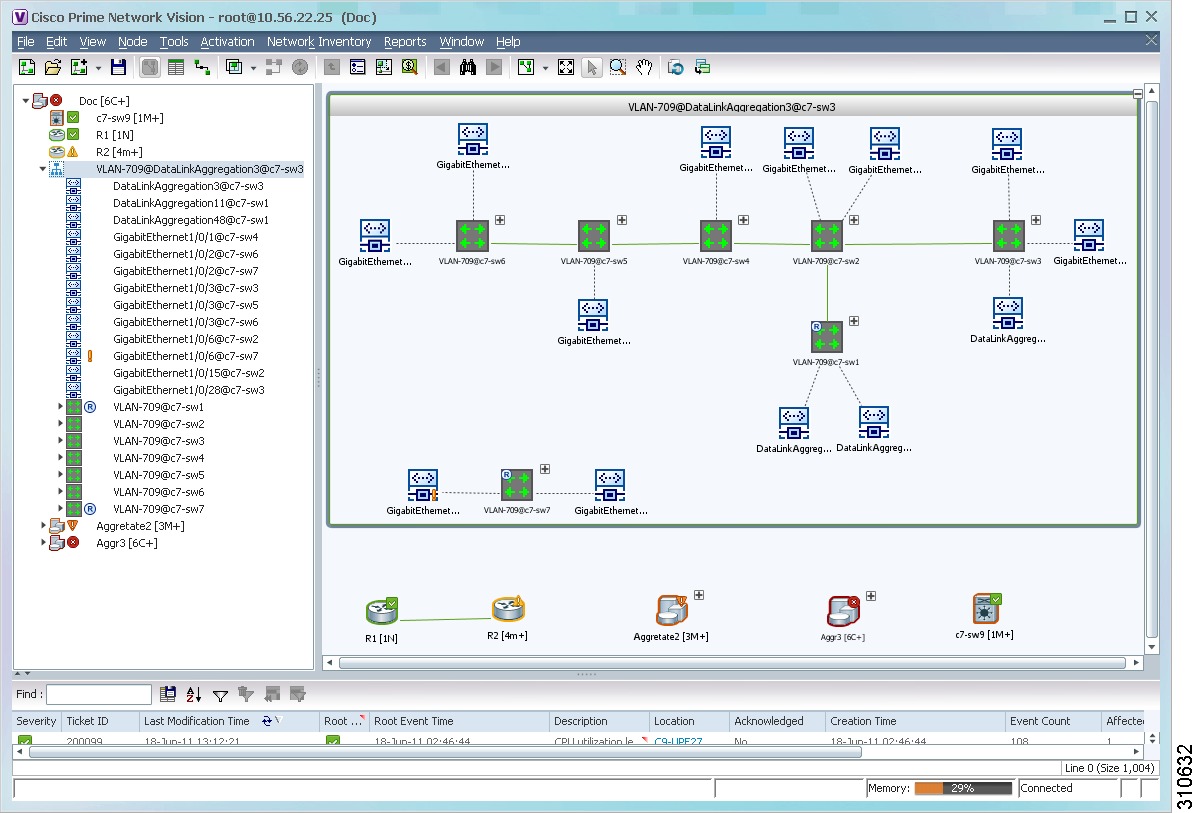Click the Open Map folder icon
Image resolution: width=1195 pixels, height=813 pixels.
coord(53,68)
